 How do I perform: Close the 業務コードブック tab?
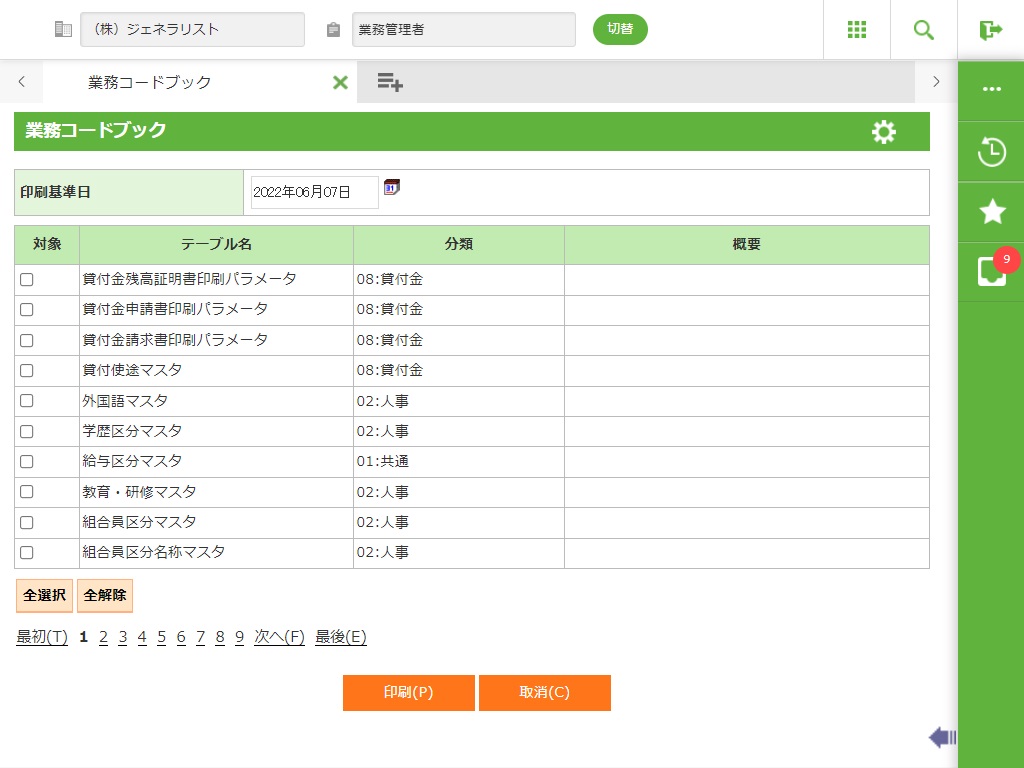tap(340, 82)
